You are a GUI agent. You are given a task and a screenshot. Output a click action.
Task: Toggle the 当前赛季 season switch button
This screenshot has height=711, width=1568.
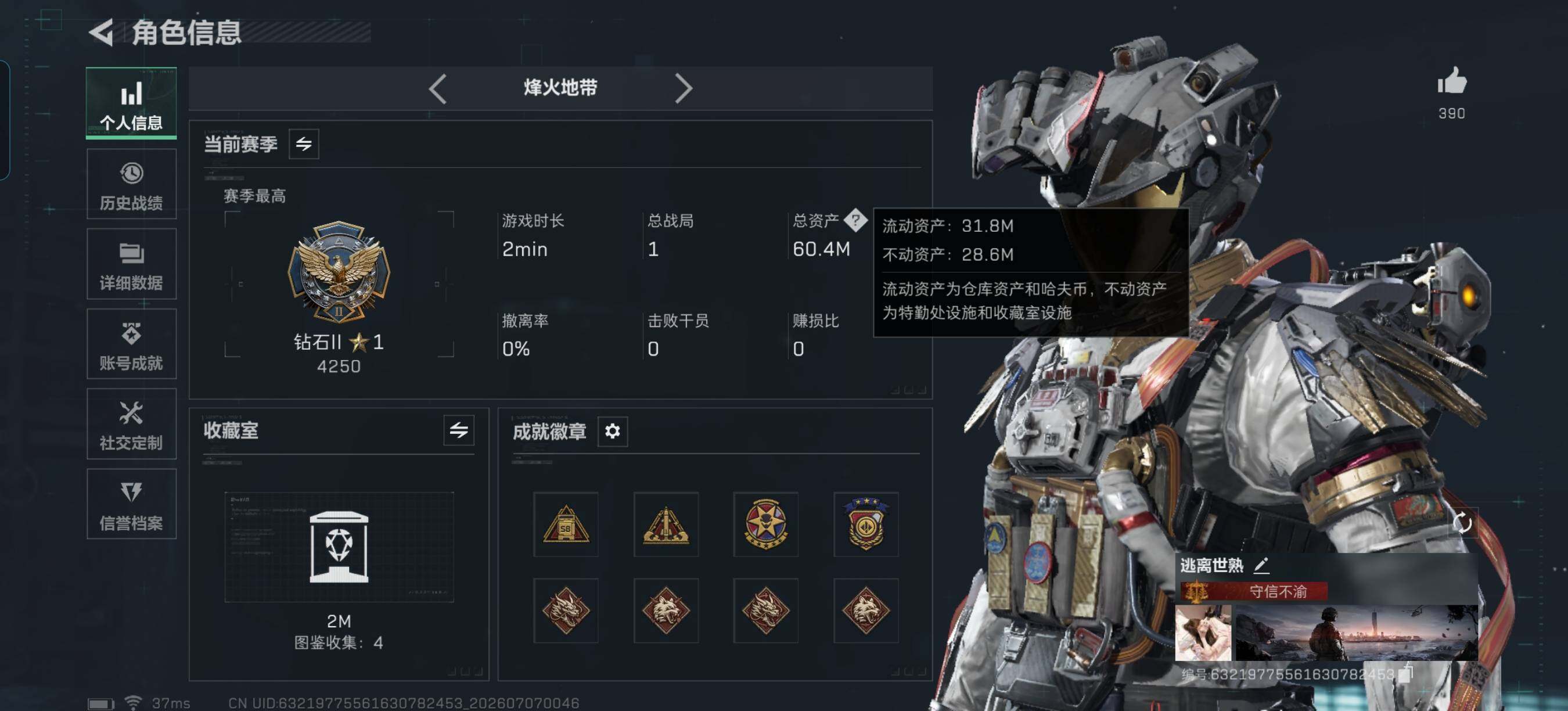click(x=304, y=143)
